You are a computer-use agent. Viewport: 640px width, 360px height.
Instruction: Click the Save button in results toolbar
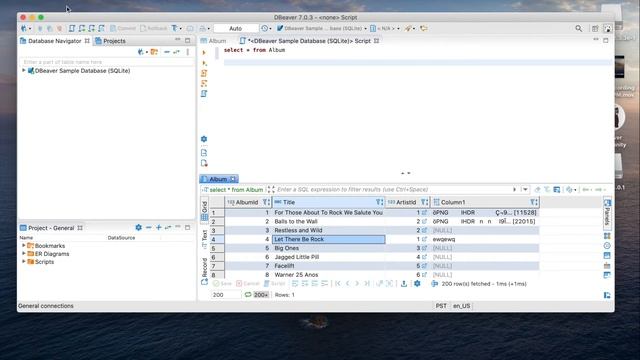222,284
